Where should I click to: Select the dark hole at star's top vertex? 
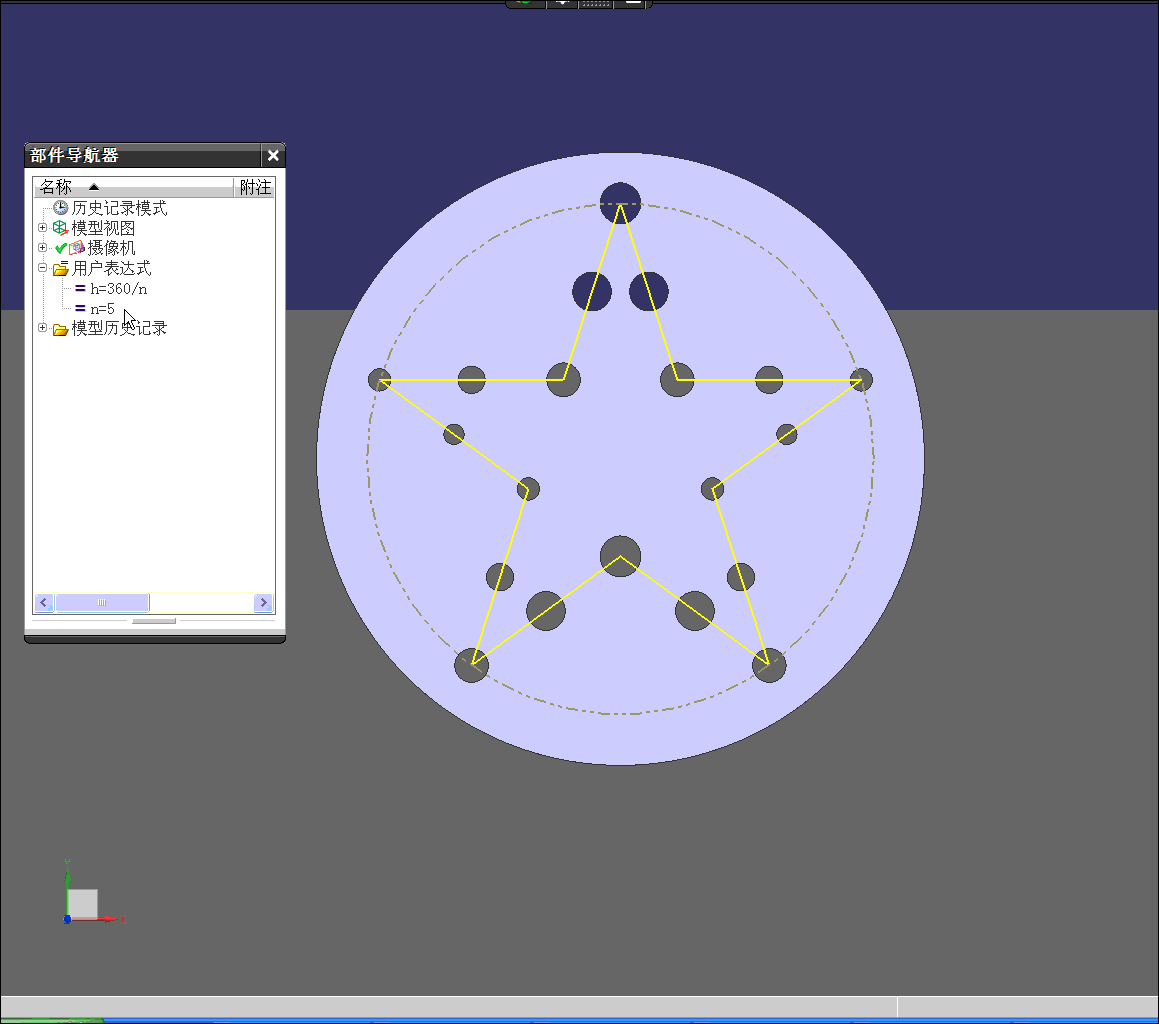pyautogui.click(x=620, y=203)
